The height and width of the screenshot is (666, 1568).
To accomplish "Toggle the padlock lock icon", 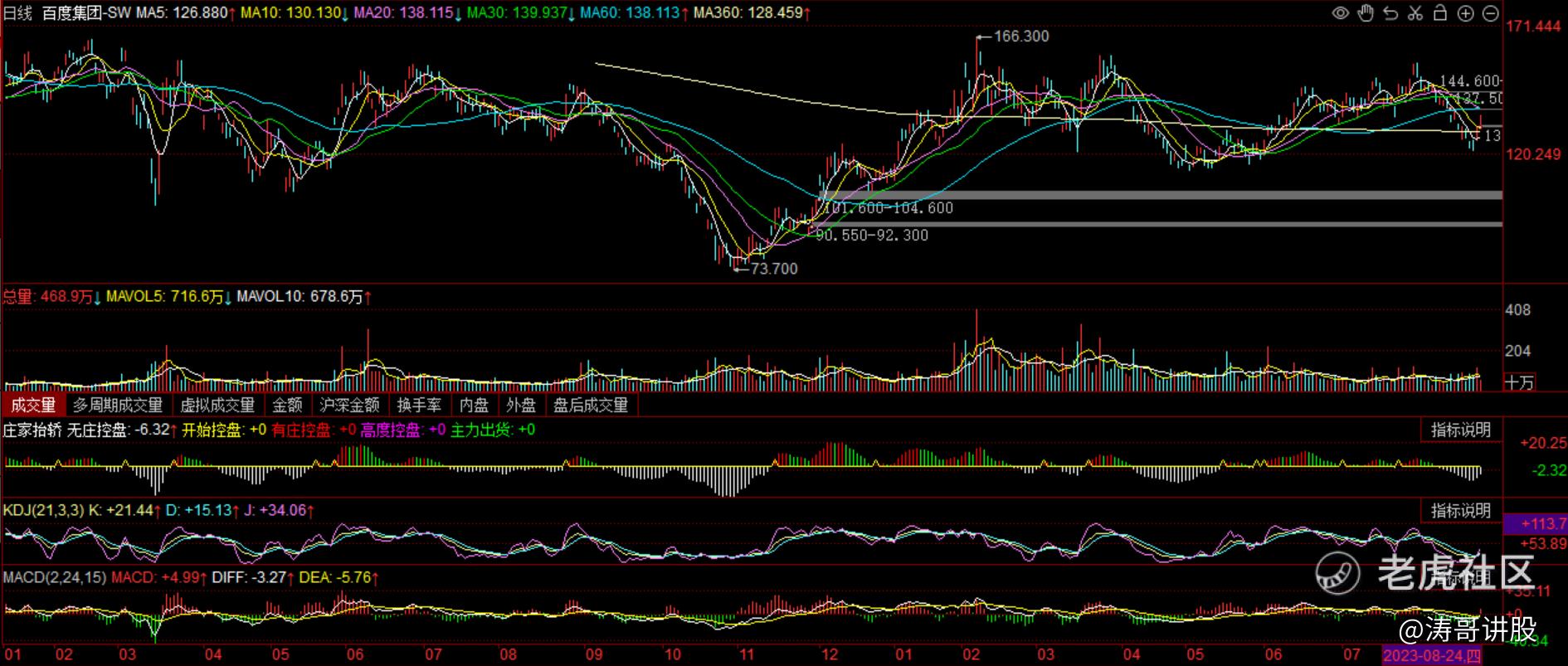I will 1440,13.
